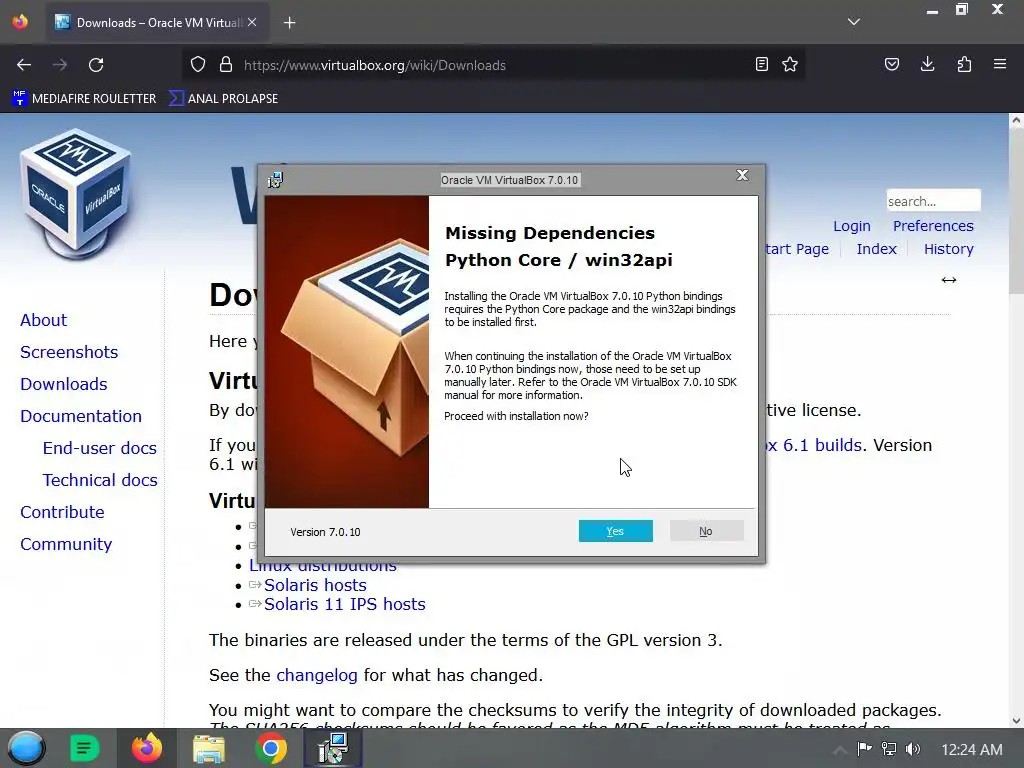This screenshot has height=768, width=1024.
Task: Click the installer icon in dialog title bar
Action: [x=276, y=180]
